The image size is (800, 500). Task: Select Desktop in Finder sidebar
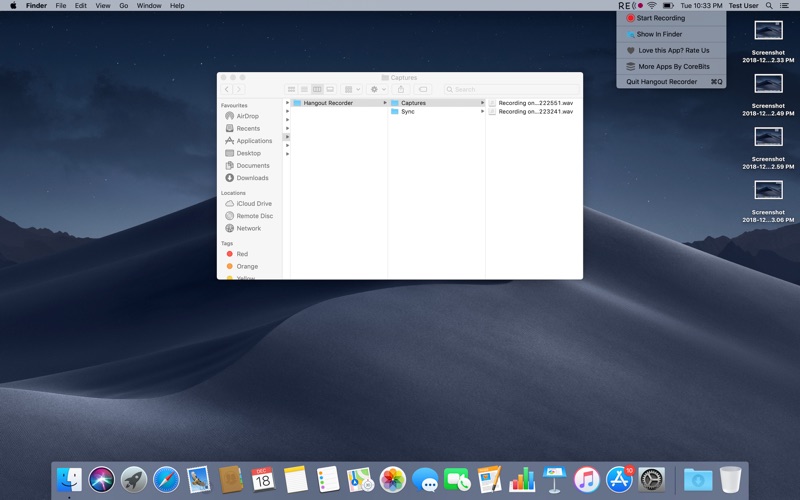pos(247,153)
